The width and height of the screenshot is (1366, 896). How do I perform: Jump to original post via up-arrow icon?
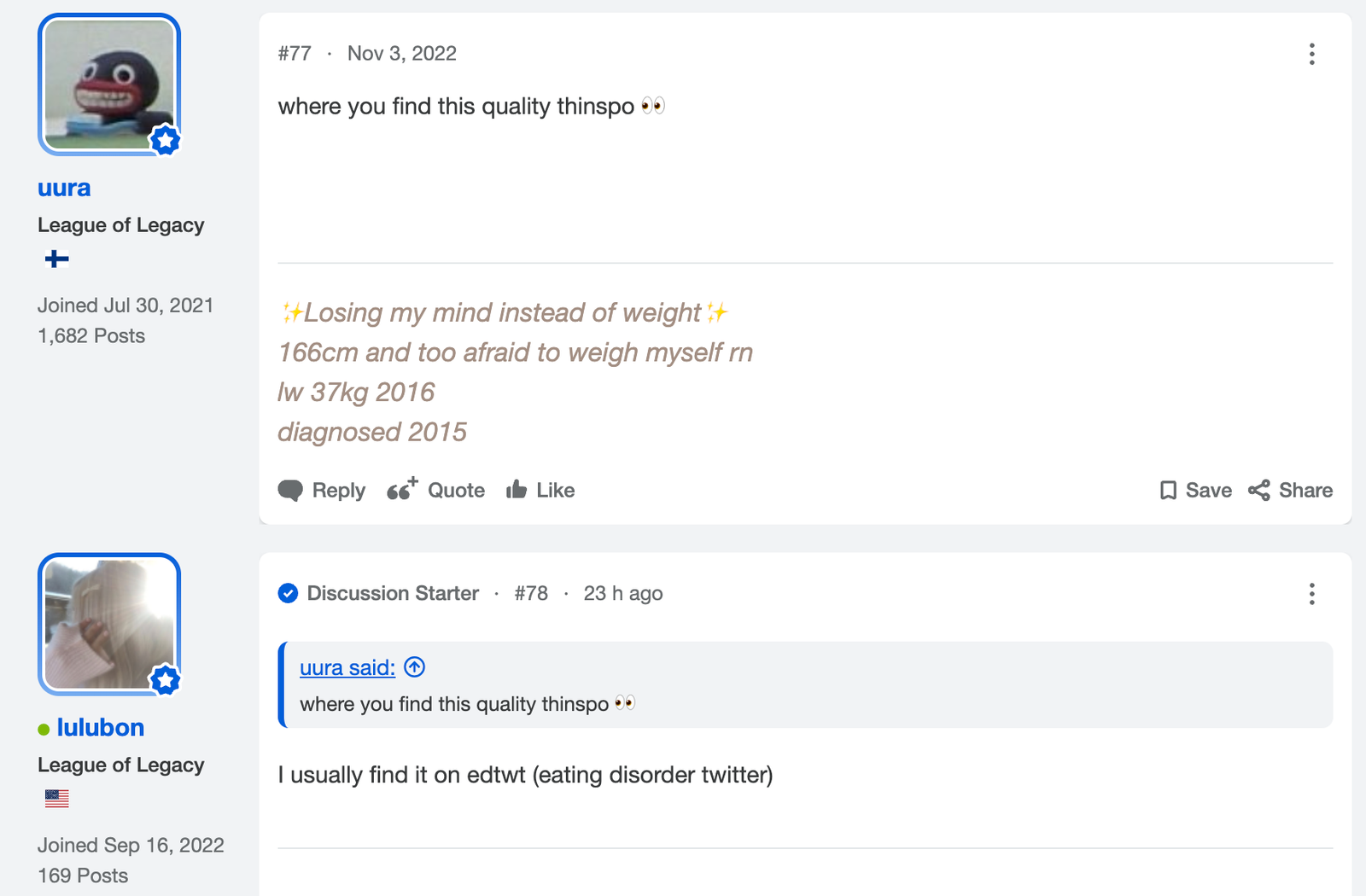pos(414,666)
